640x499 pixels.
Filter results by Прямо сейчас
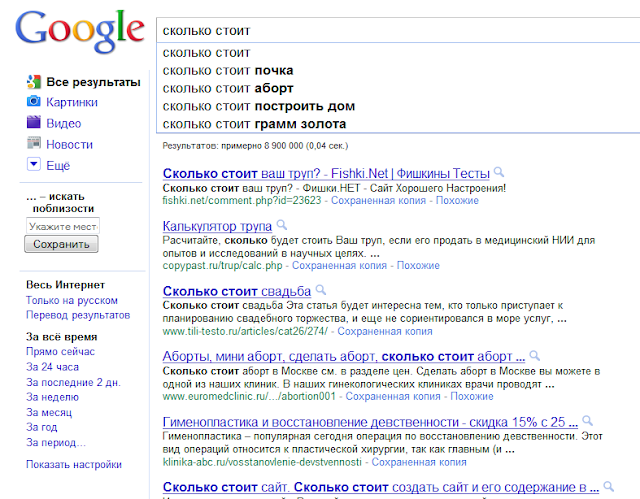pyautogui.click(x=60, y=351)
